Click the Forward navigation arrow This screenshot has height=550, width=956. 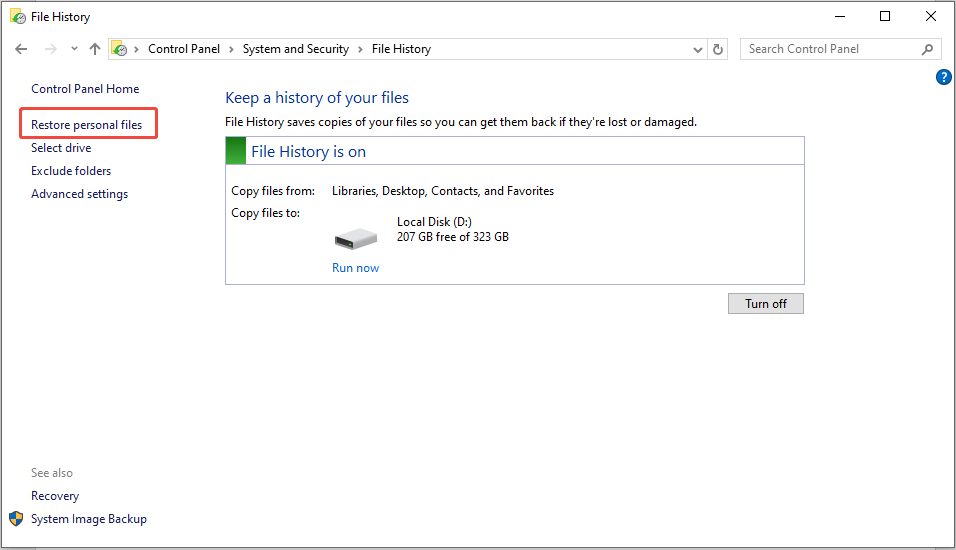coord(51,49)
